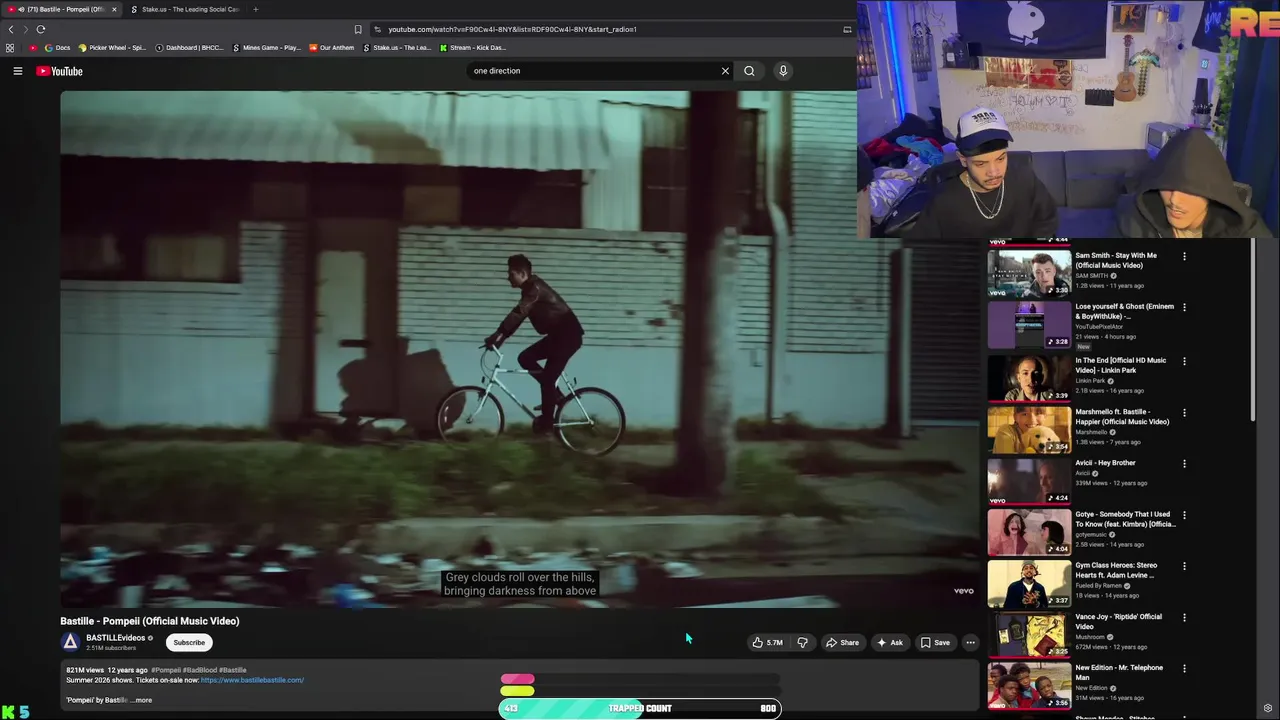Viewport: 1280px width, 720px height.
Task: Share the Pompeii video
Action: tap(842, 642)
